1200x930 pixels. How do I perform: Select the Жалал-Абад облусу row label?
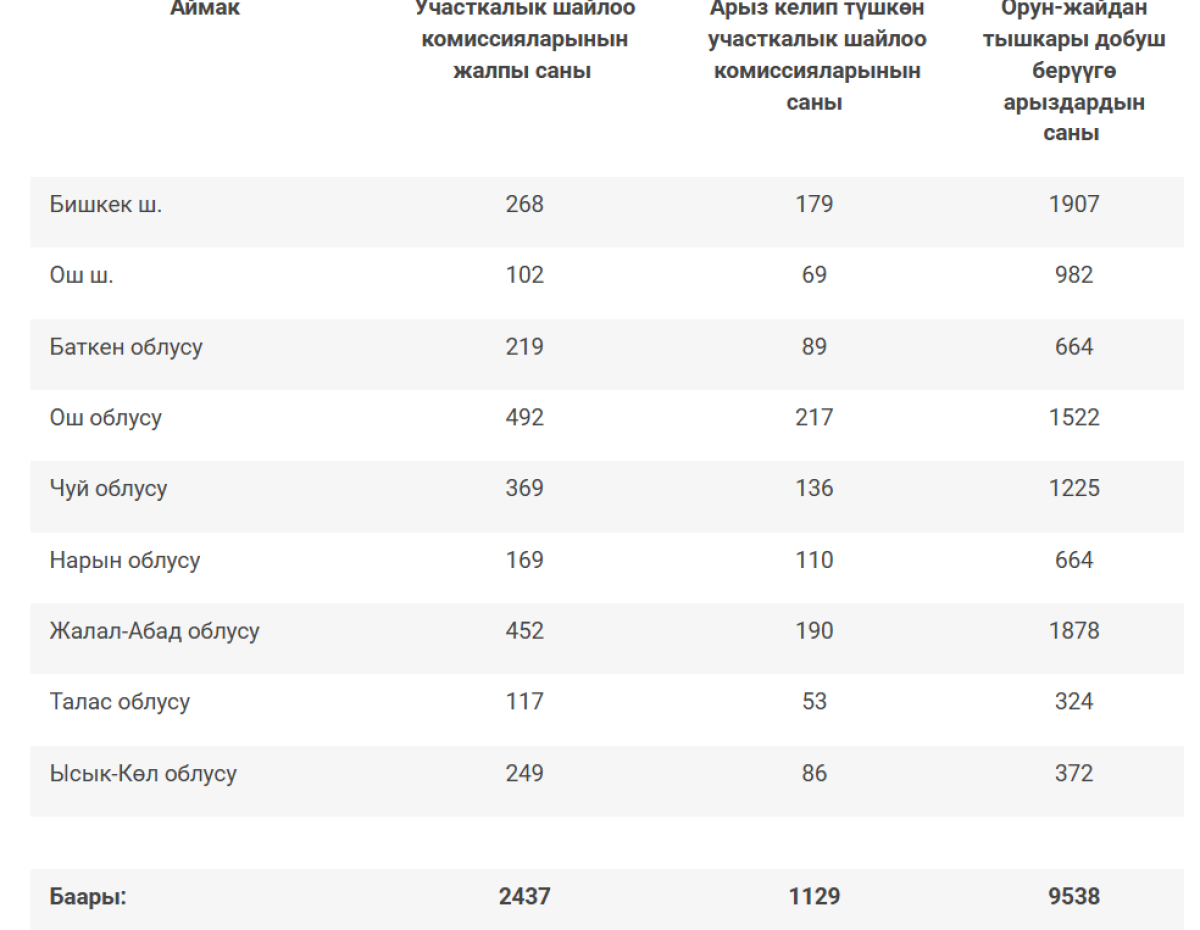click(155, 631)
